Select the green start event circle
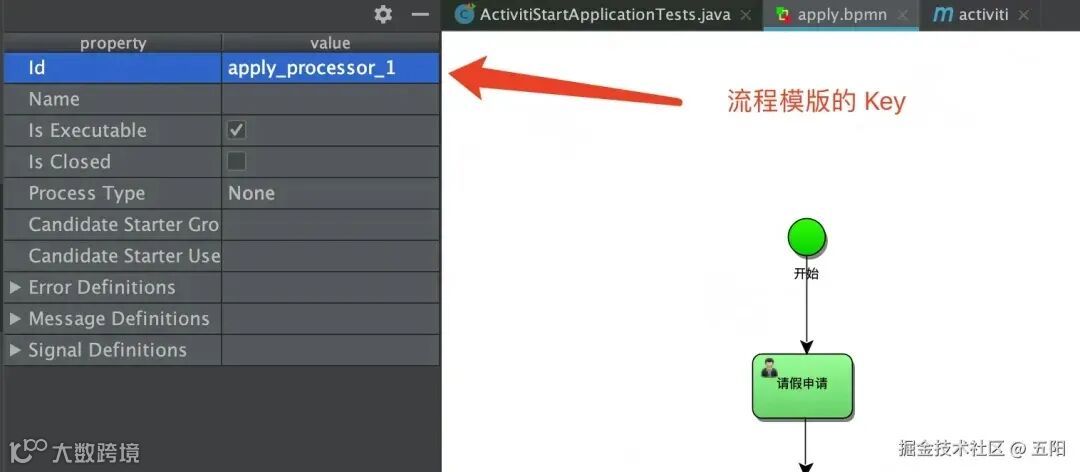 point(807,238)
